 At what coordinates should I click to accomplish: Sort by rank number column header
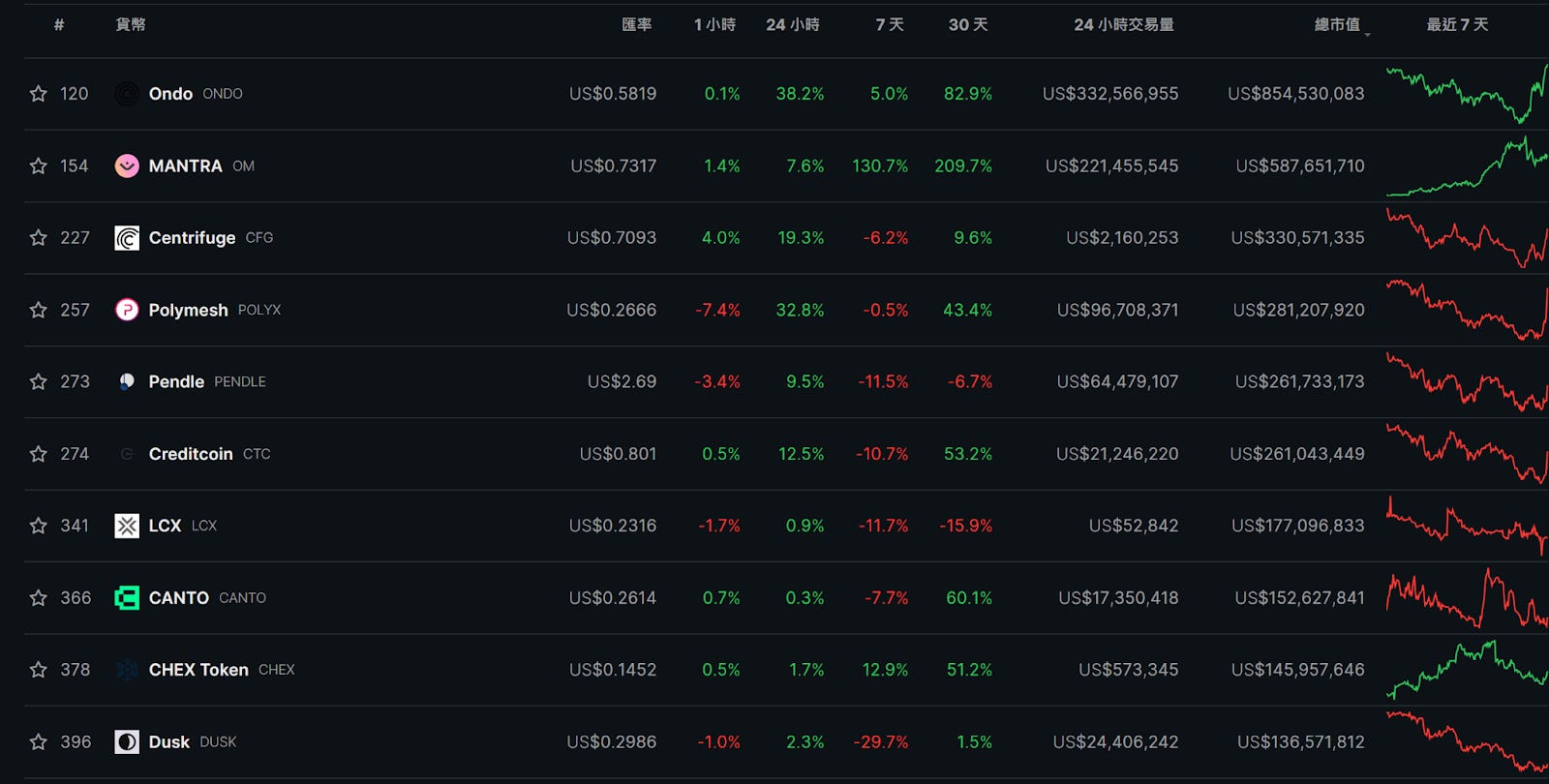(x=59, y=24)
